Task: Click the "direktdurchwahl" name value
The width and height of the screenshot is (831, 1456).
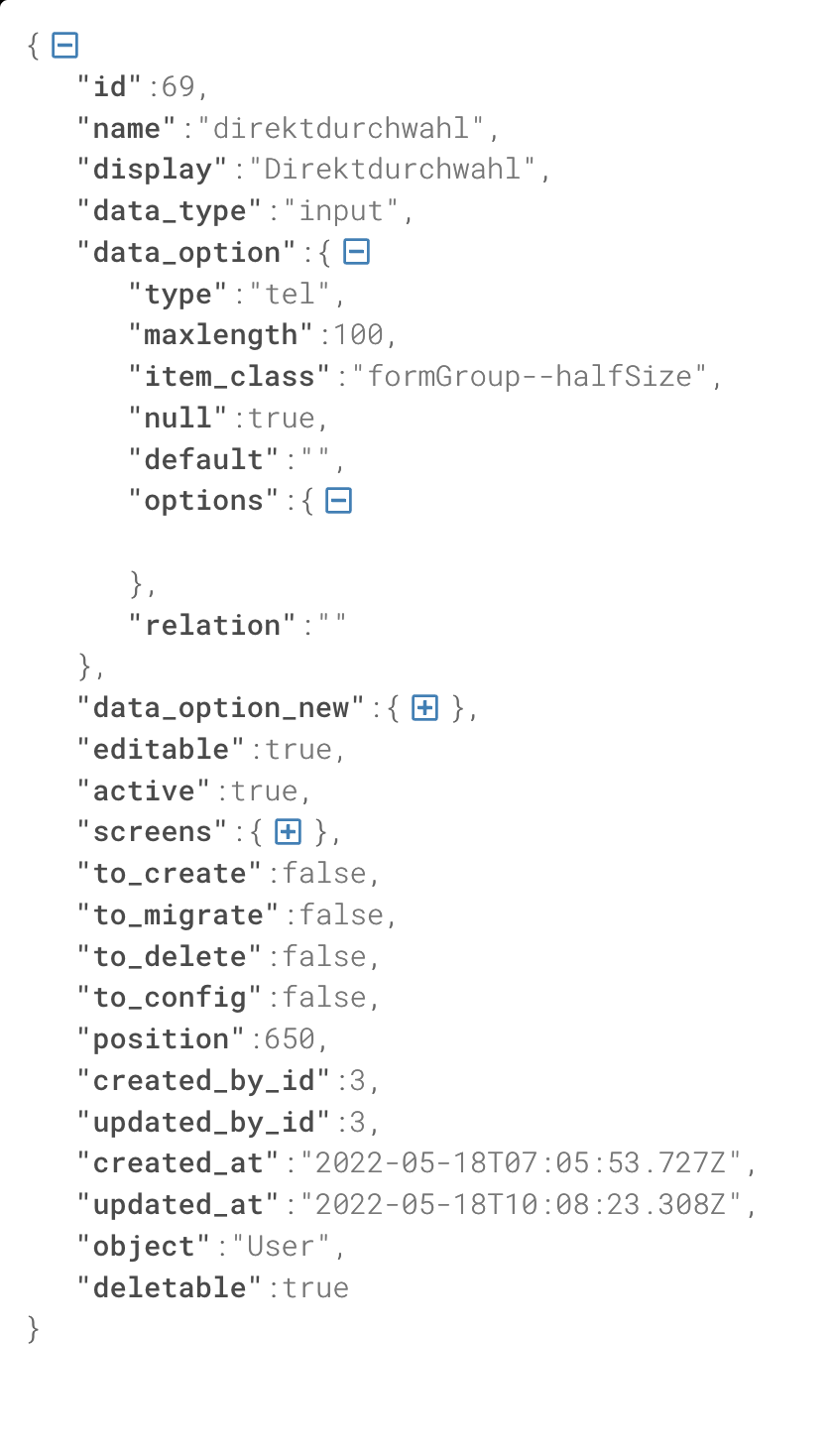Action: tap(341, 129)
